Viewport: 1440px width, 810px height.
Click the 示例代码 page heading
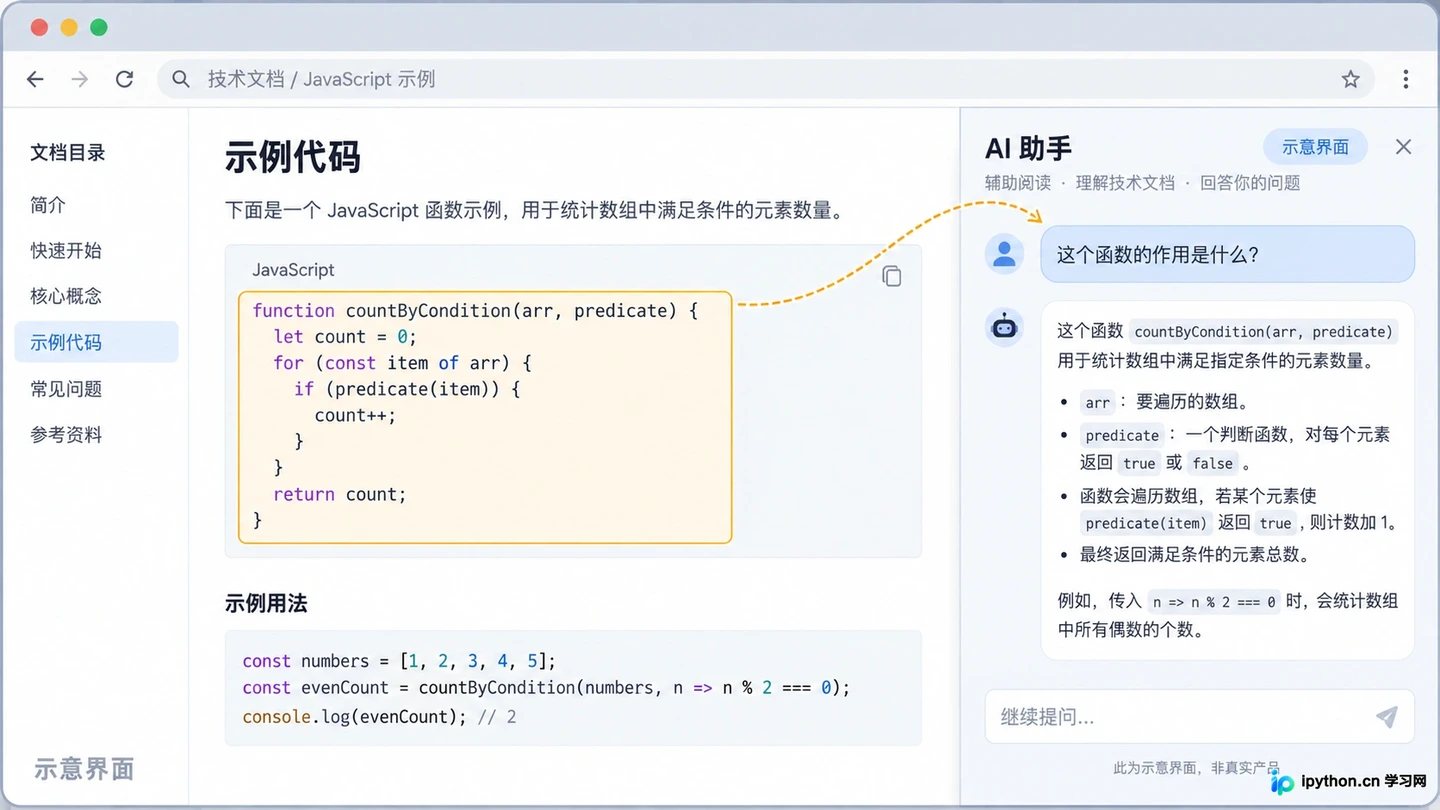[x=292, y=158]
